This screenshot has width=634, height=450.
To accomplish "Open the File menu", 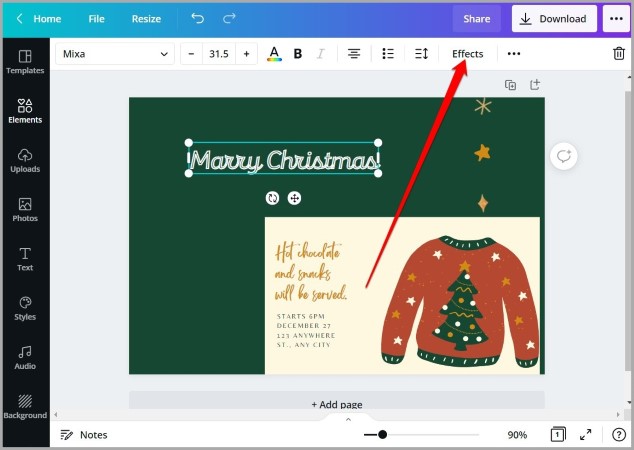I will [x=96, y=19].
